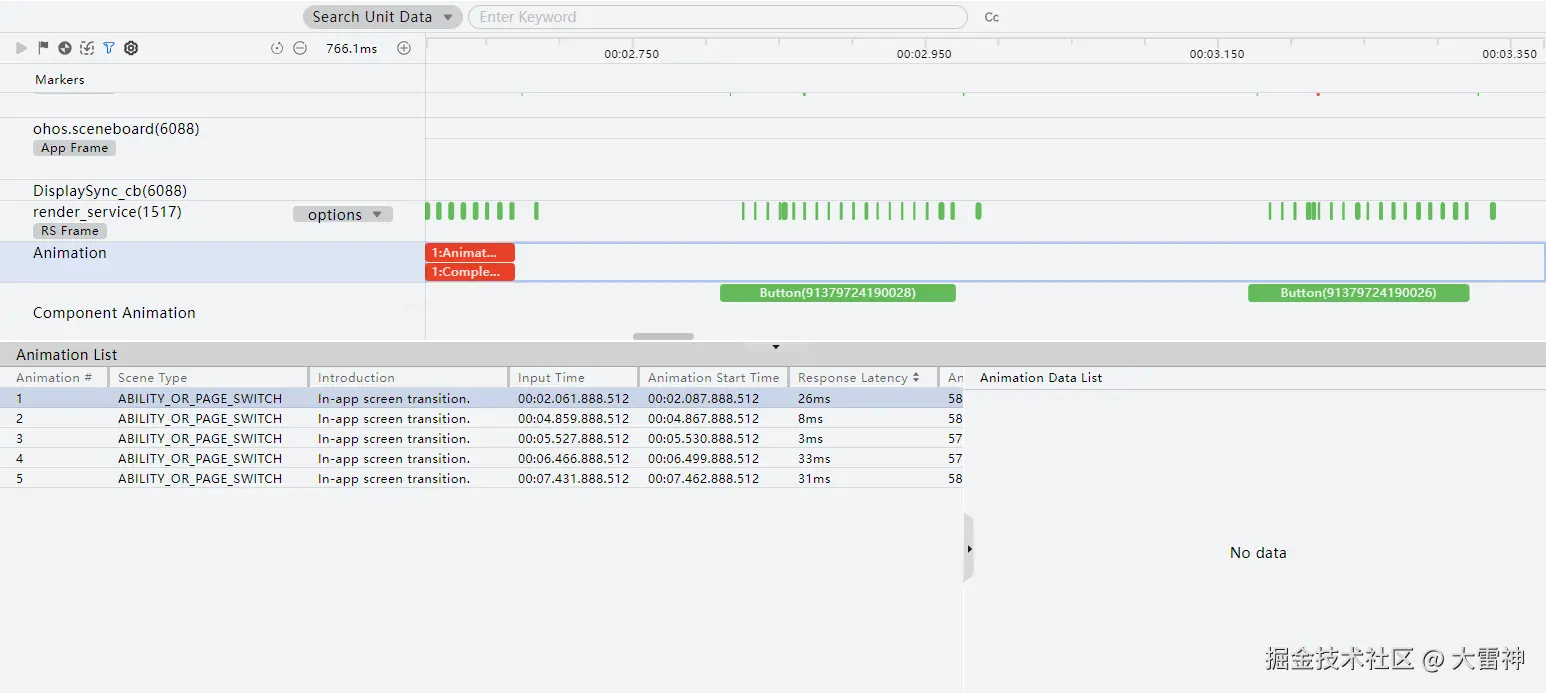Select the Button(91379724190026) green bar
1546x693 pixels.
pyautogui.click(x=1358, y=293)
